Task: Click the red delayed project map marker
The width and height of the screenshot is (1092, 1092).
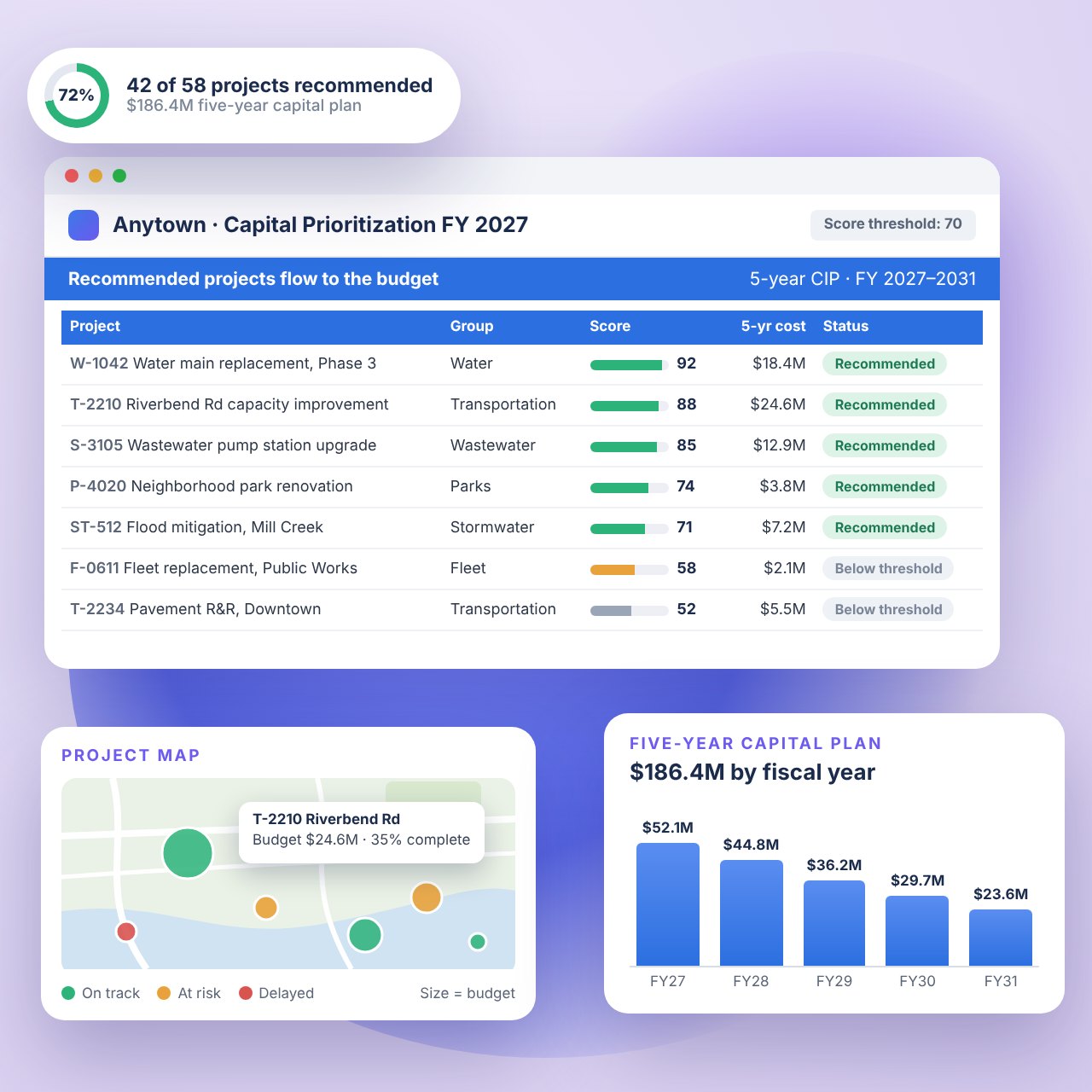Action: pyautogui.click(x=126, y=932)
